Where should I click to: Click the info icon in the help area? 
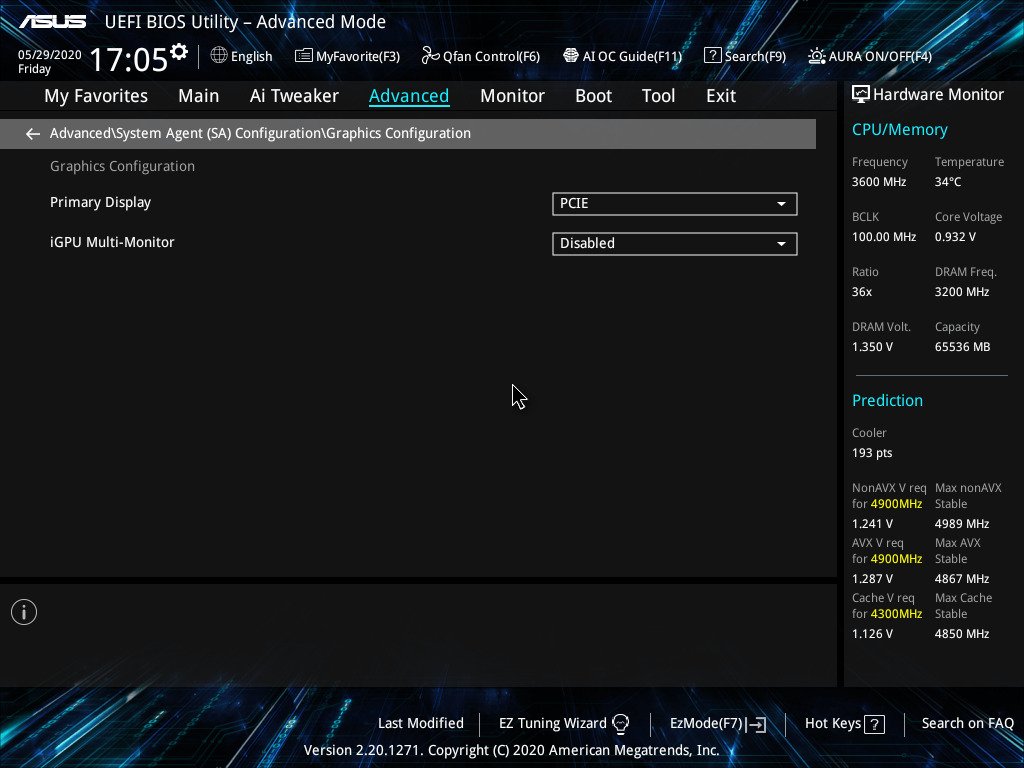pos(24,612)
